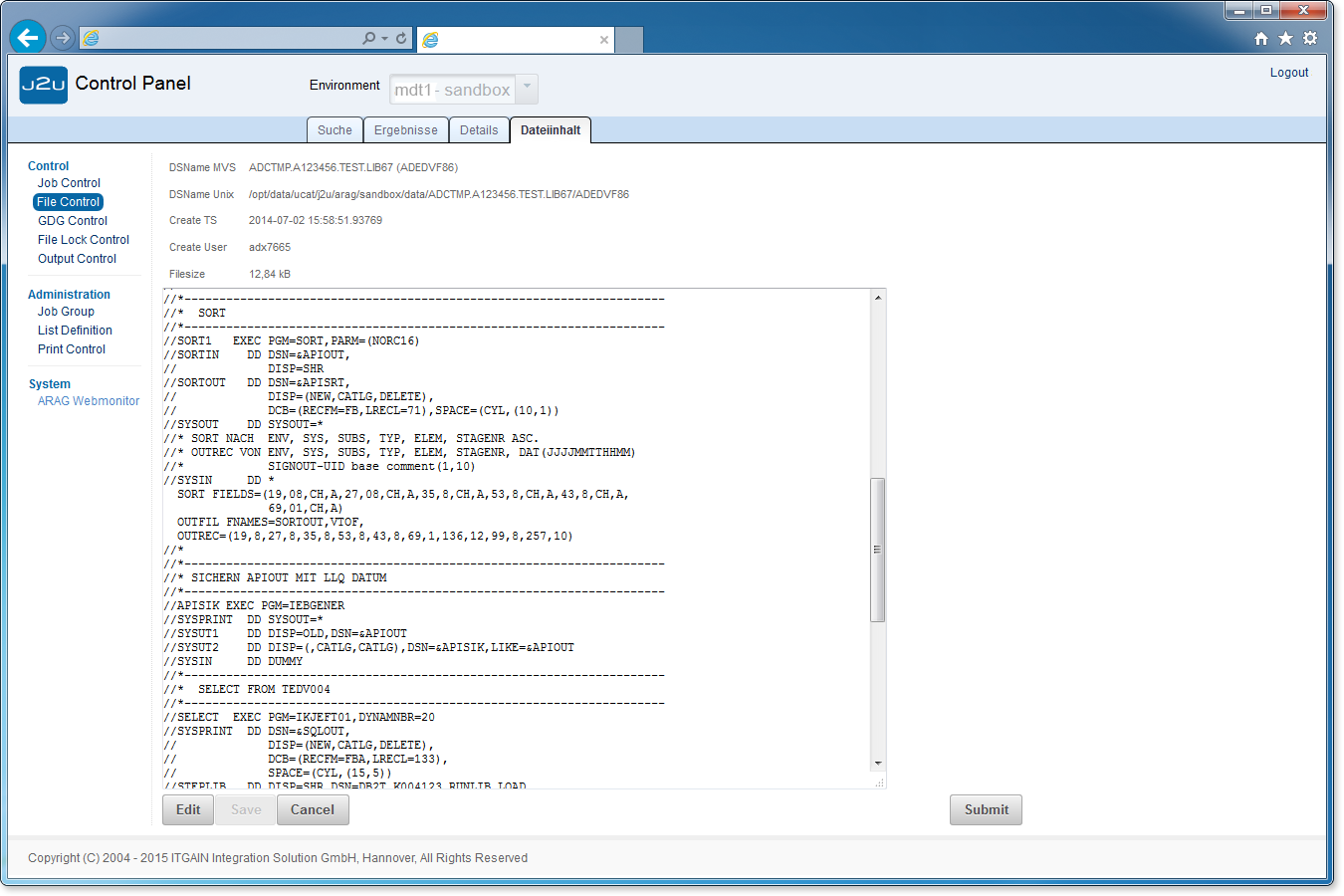Click the search magnifier in address bar

pyautogui.click(x=369, y=38)
